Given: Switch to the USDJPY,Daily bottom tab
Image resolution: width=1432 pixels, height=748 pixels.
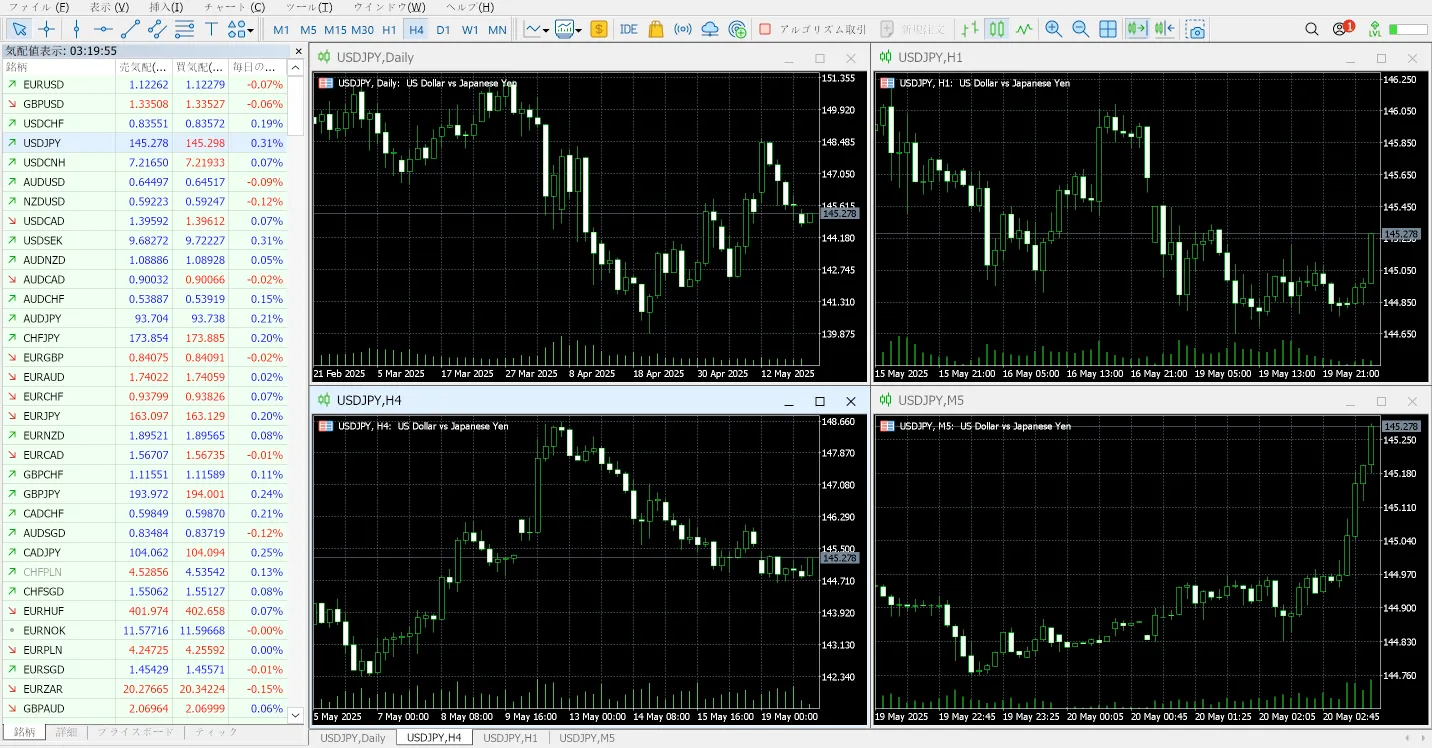Looking at the screenshot, I should coord(353,738).
